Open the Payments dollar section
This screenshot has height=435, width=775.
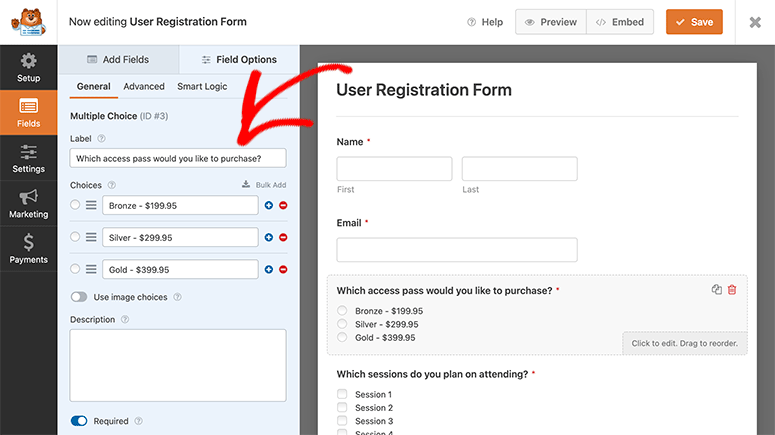(28, 249)
